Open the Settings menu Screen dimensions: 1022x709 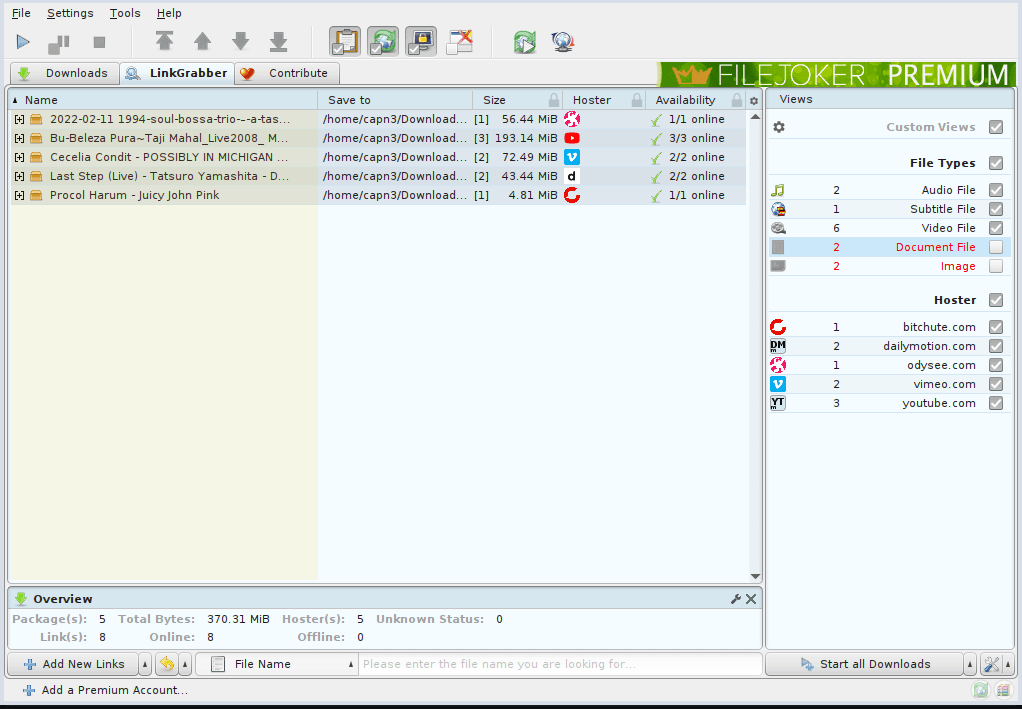click(69, 13)
